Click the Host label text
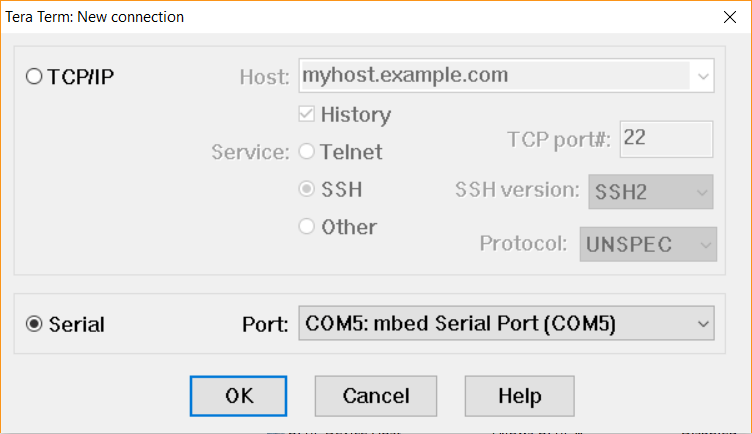Screen dimensions: 752x434 pos(264,77)
